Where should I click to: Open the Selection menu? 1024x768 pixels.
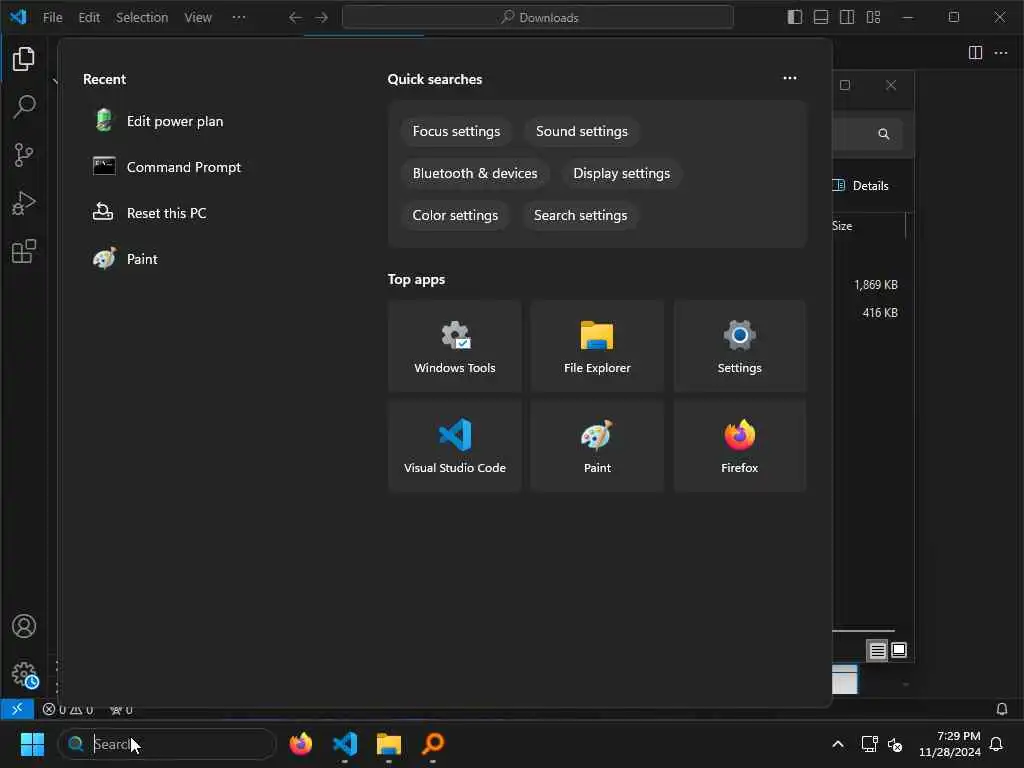click(142, 18)
